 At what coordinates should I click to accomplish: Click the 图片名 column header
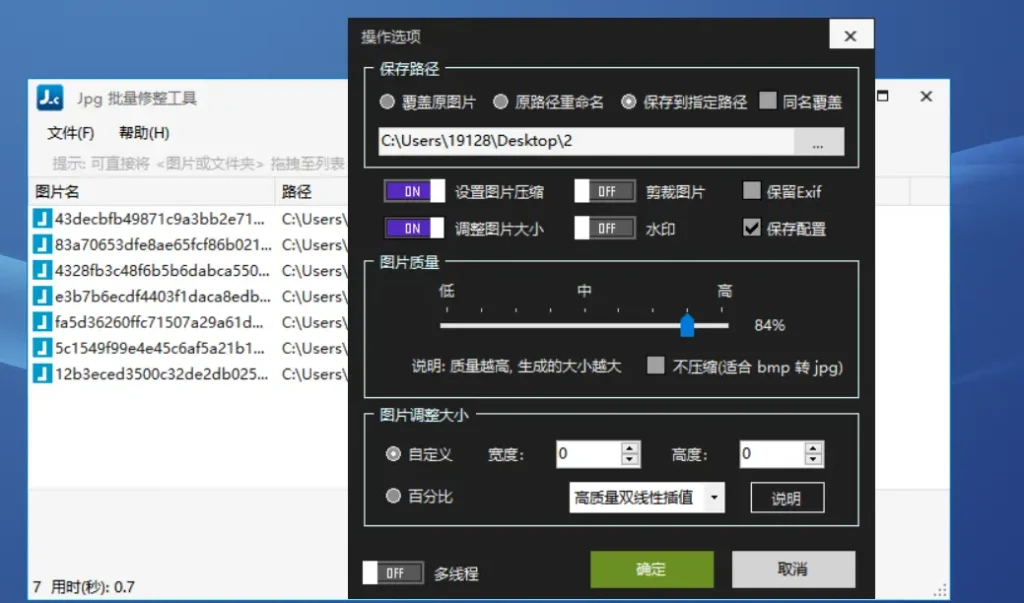point(153,191)
